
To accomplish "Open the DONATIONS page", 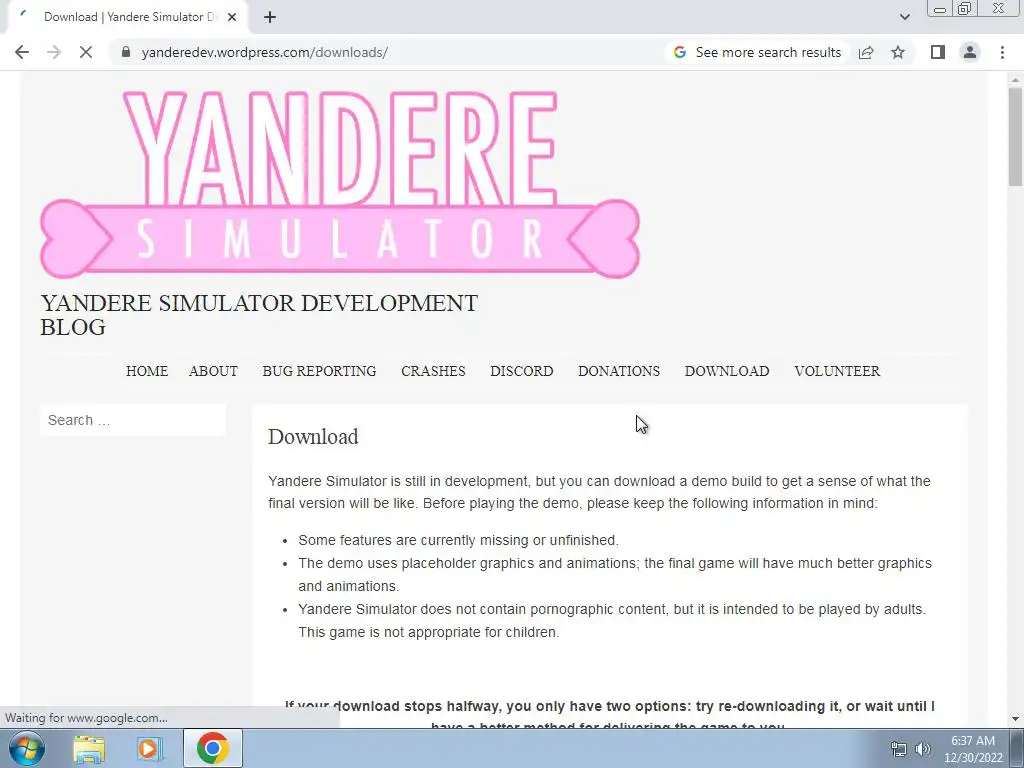I will [619, 371].
